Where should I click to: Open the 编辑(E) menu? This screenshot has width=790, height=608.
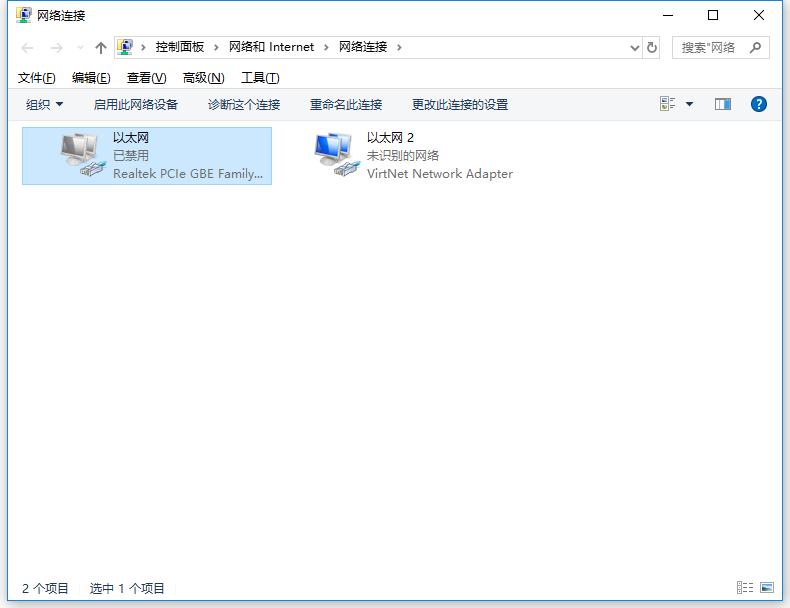click(x=91, y=78)
